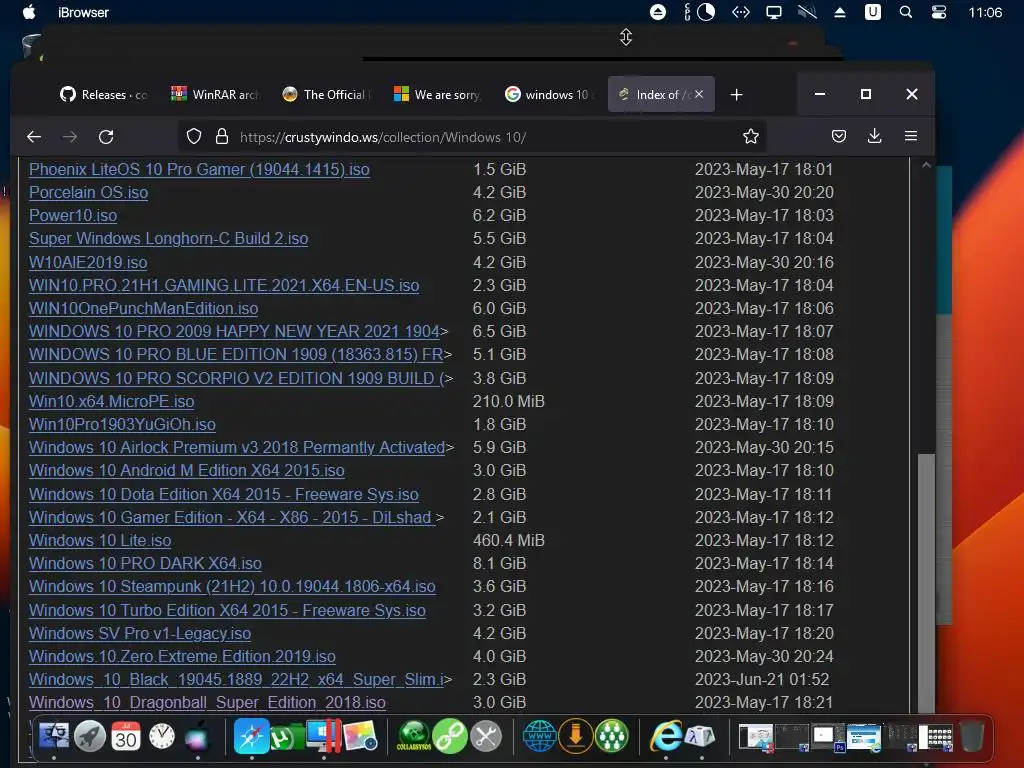Switch to the We are sorry tab
The image size is (1024, 768).
(x=436, y=95)
